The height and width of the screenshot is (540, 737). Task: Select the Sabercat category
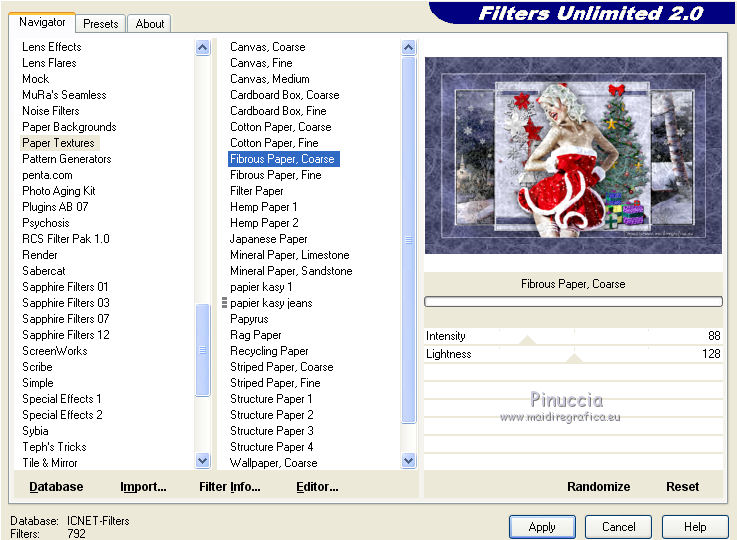44,271
